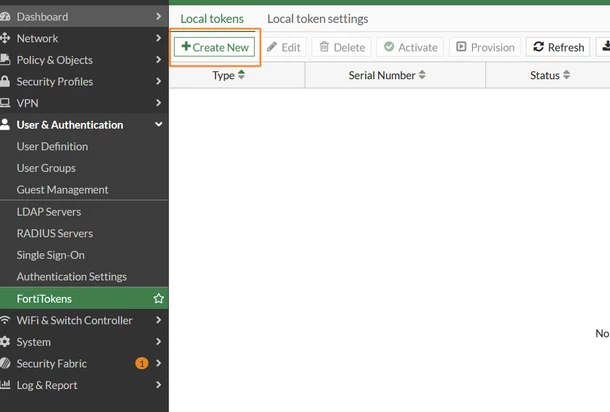Open Local token settings tab
Screen dimensions: 610x412
tap(318, 19)
